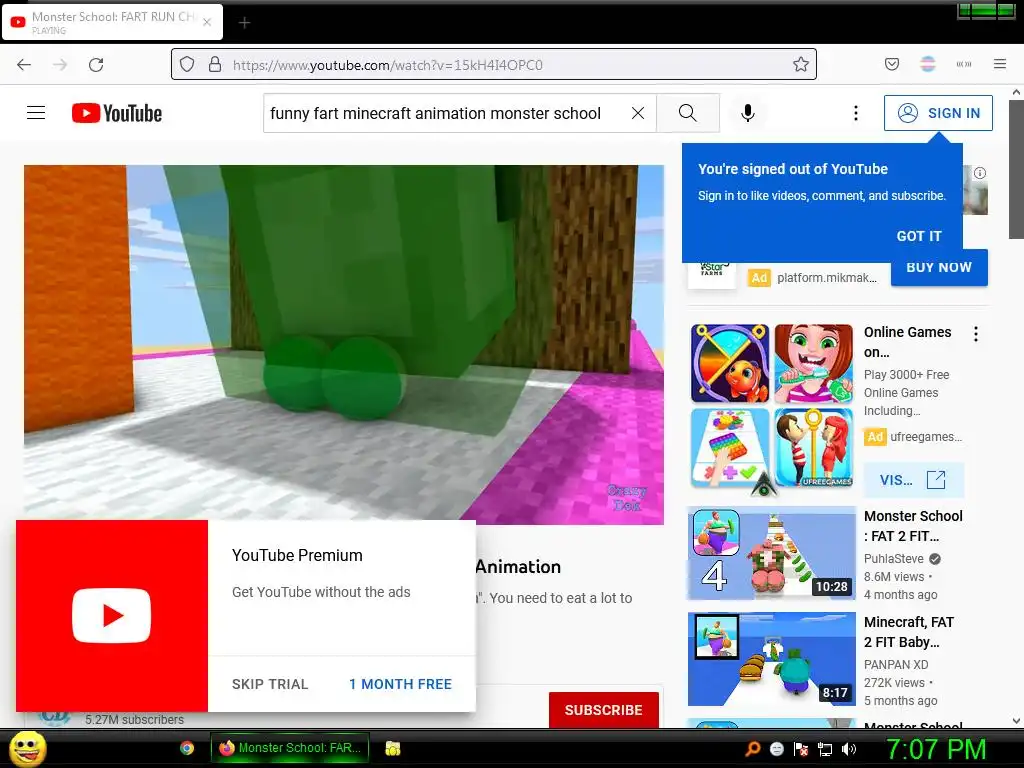Click the PANPAN XD channel name
Viewport: 1024px width, 768px height.
coord(896,664)
